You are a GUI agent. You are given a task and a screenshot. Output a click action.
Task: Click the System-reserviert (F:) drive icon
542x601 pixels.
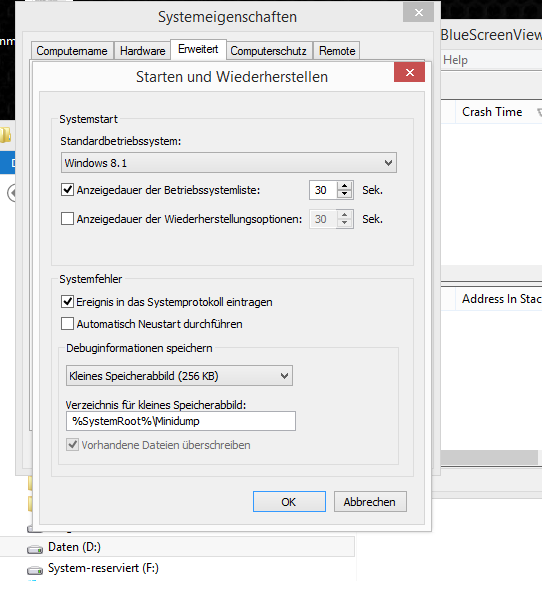point(35,570)
